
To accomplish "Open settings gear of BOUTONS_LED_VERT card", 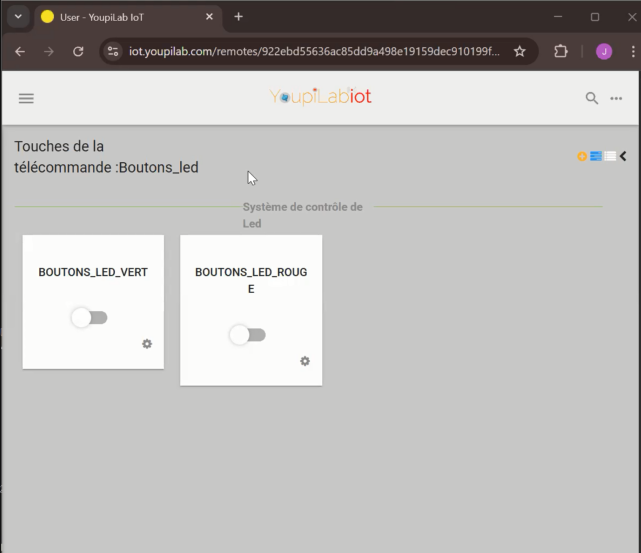I will coord(147,344).
